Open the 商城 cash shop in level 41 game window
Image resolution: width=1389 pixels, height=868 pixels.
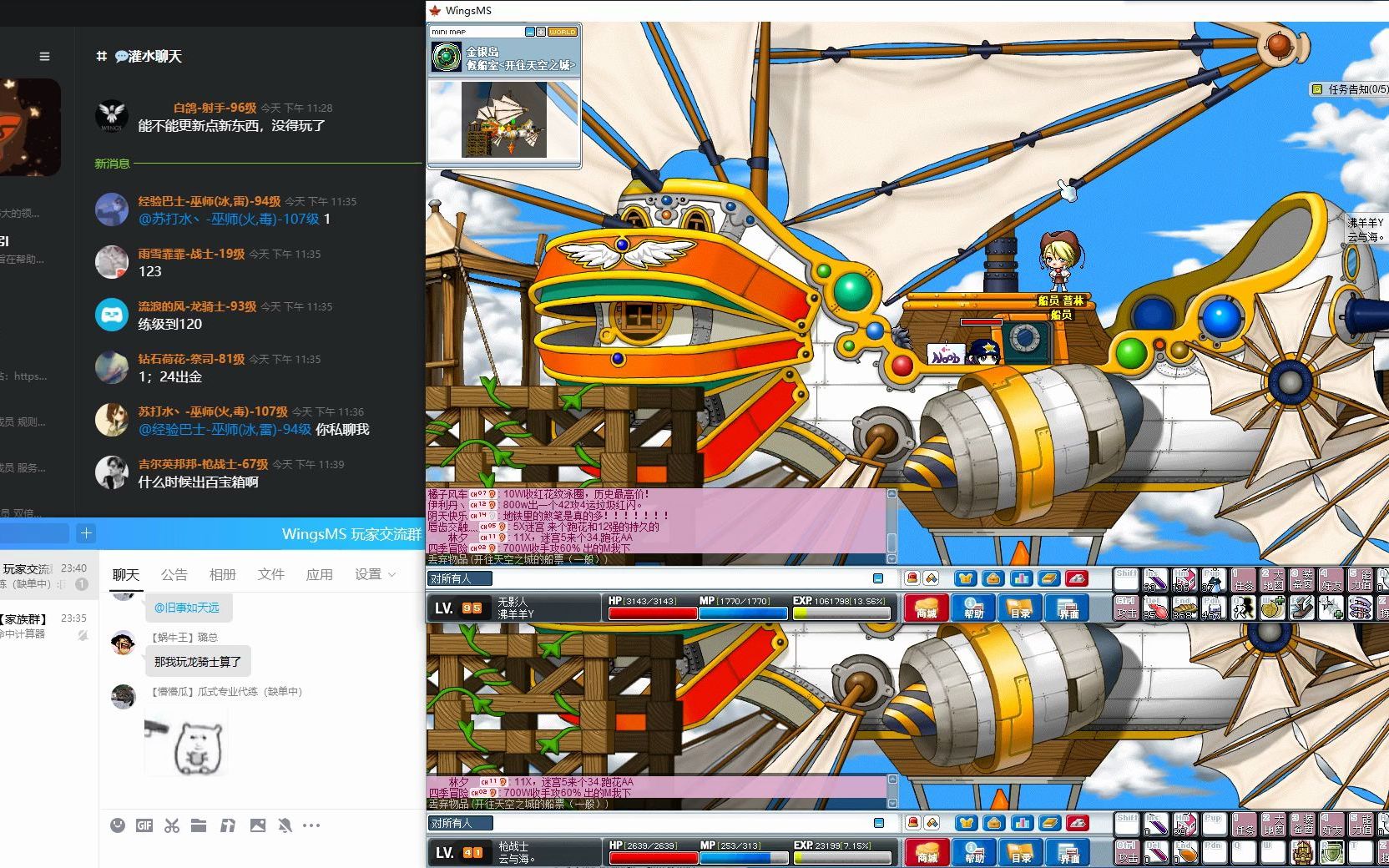click(927, 852)
